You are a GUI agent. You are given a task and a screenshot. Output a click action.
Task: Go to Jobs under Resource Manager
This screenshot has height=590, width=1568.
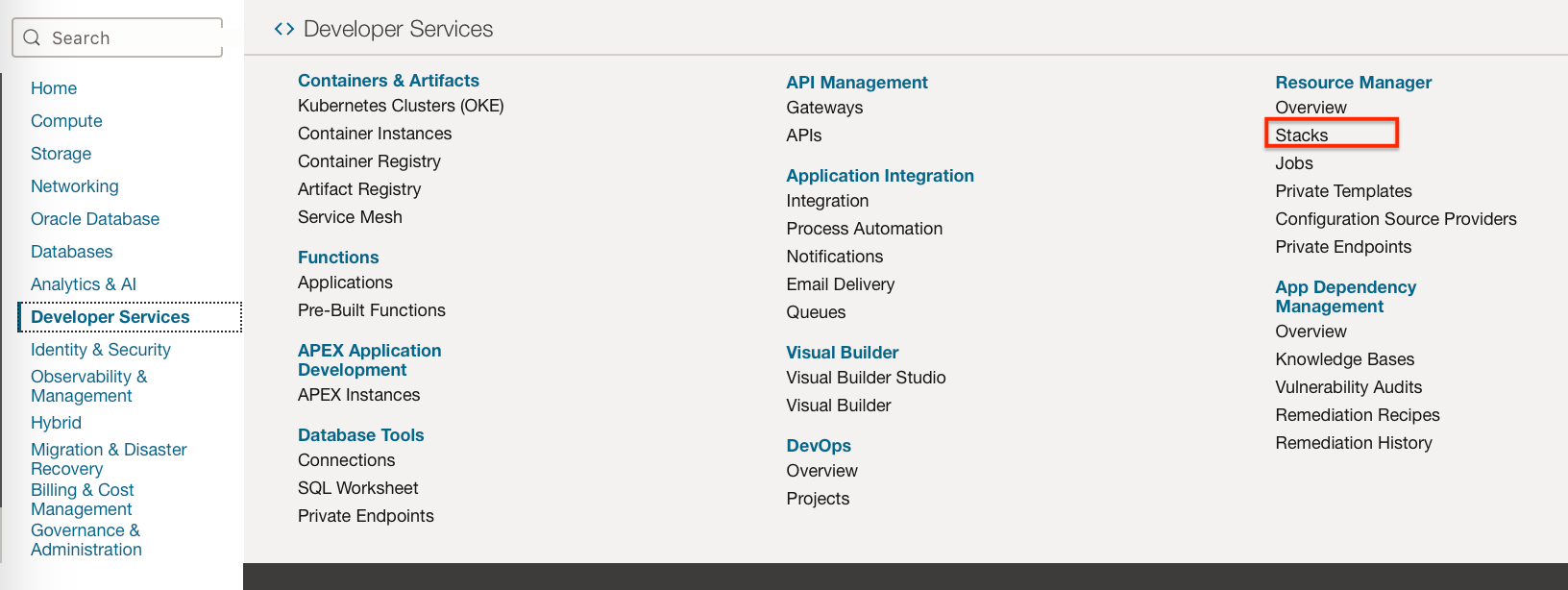[x=1293, y=163]
